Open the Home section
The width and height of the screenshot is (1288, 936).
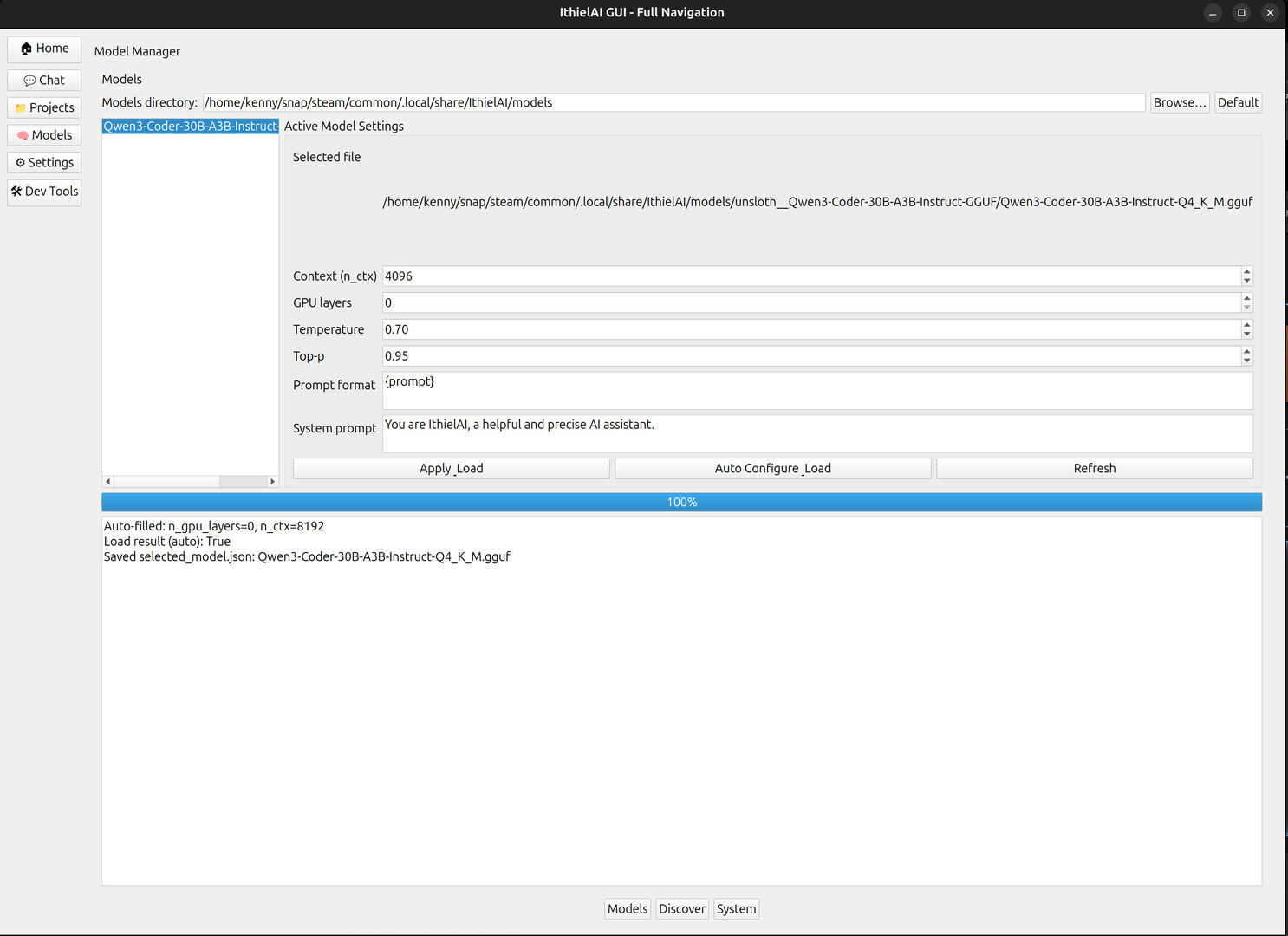click(43, 49)
